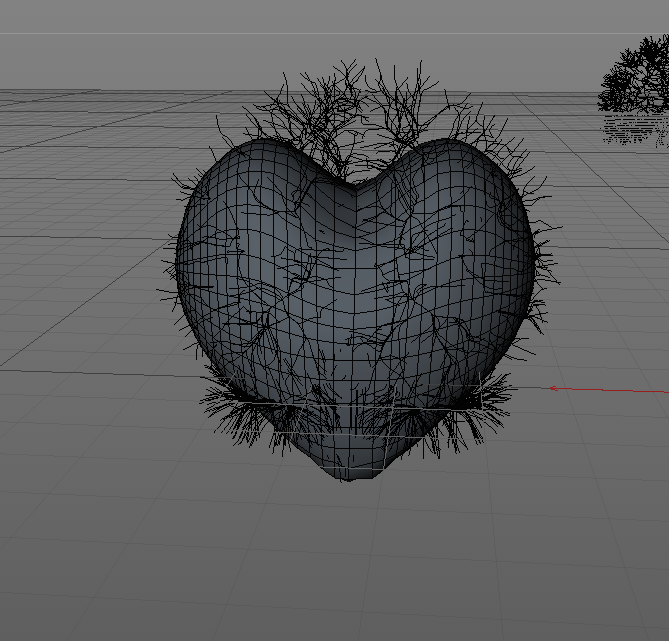This screenshot has height=641, width=669.
Task: Click the dotted points below the tree object
Action: coord(635,130)
